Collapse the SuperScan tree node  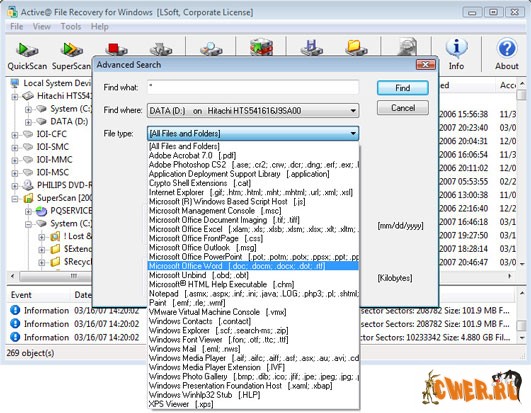tap(15, 199)
